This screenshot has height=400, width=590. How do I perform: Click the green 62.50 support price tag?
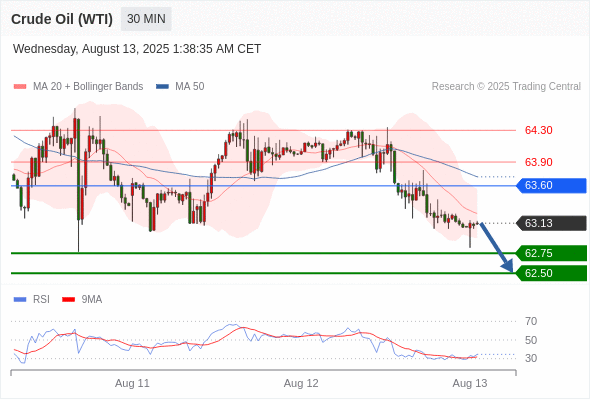click(x=551, y=273)
